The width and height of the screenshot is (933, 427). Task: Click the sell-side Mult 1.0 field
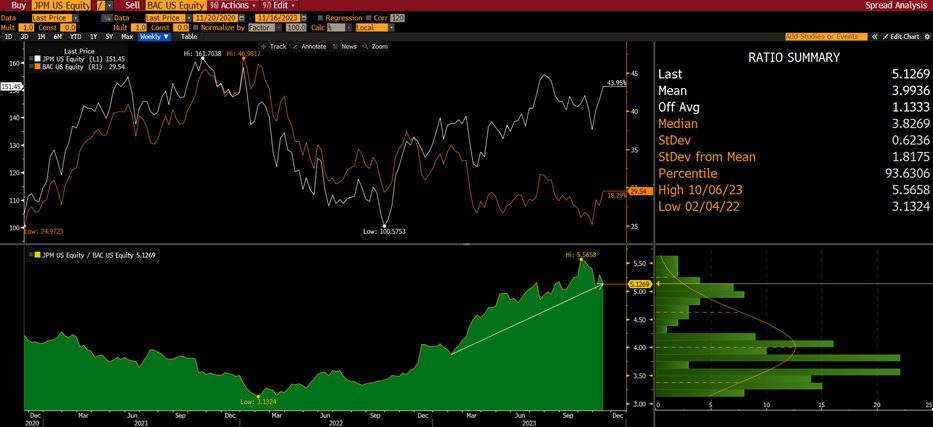[141, 27]
